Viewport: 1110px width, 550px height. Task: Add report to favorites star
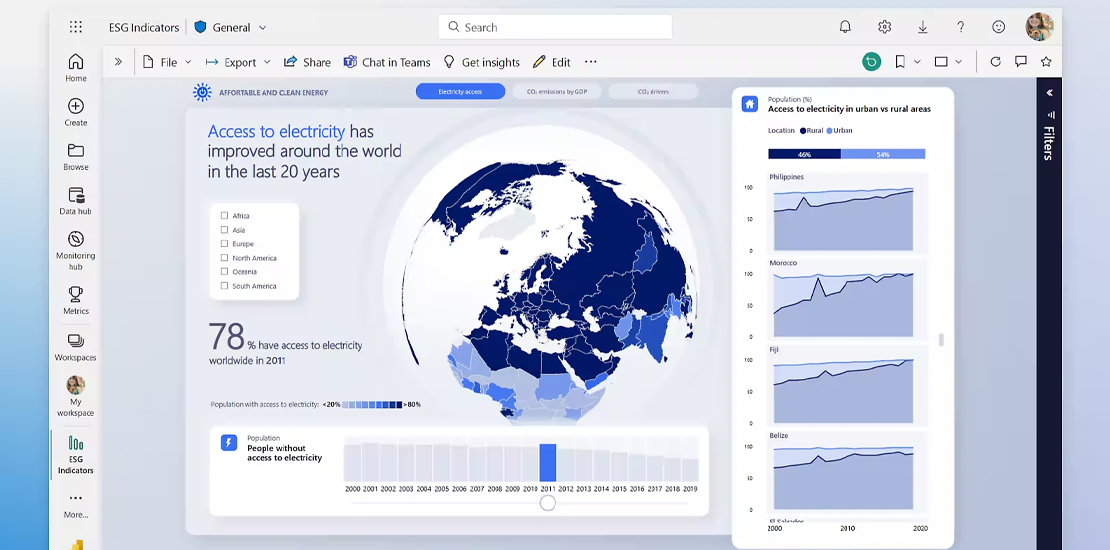click(1046, 62)
